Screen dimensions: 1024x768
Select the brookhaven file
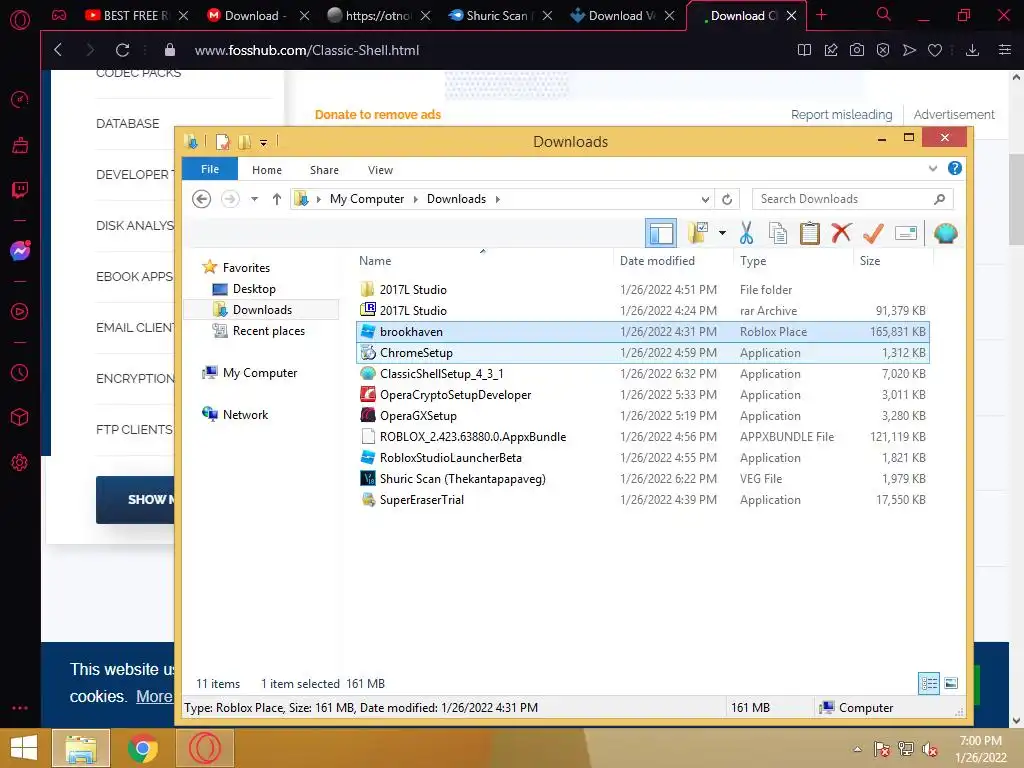[x=643, y=332]
